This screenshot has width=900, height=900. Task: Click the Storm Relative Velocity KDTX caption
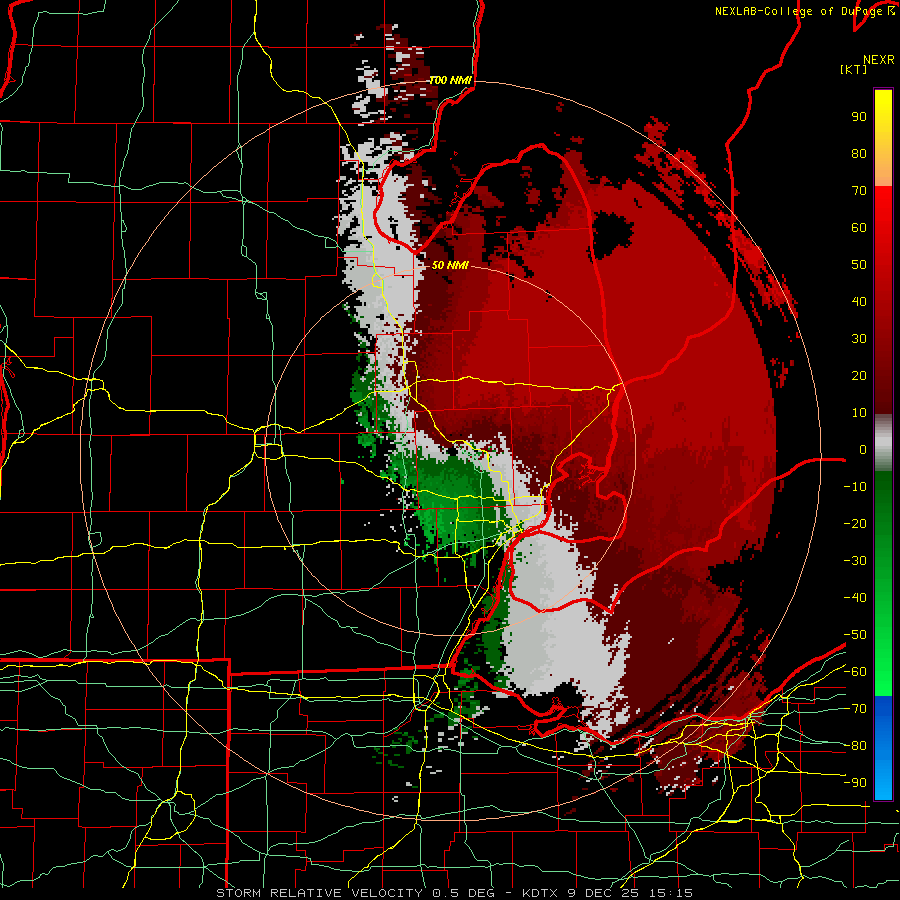point(454,893)
